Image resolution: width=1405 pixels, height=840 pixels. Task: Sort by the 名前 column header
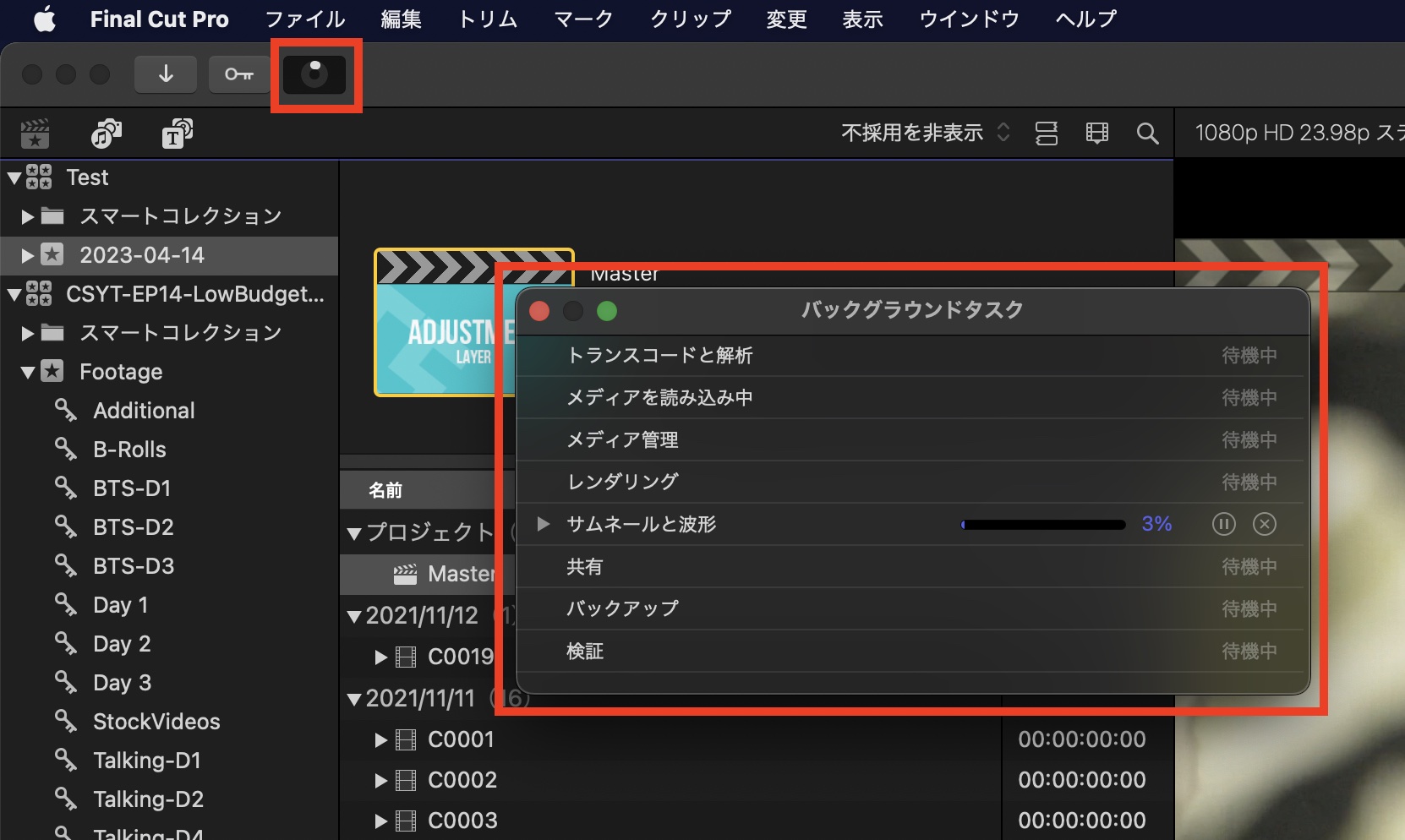pos(385,490)
